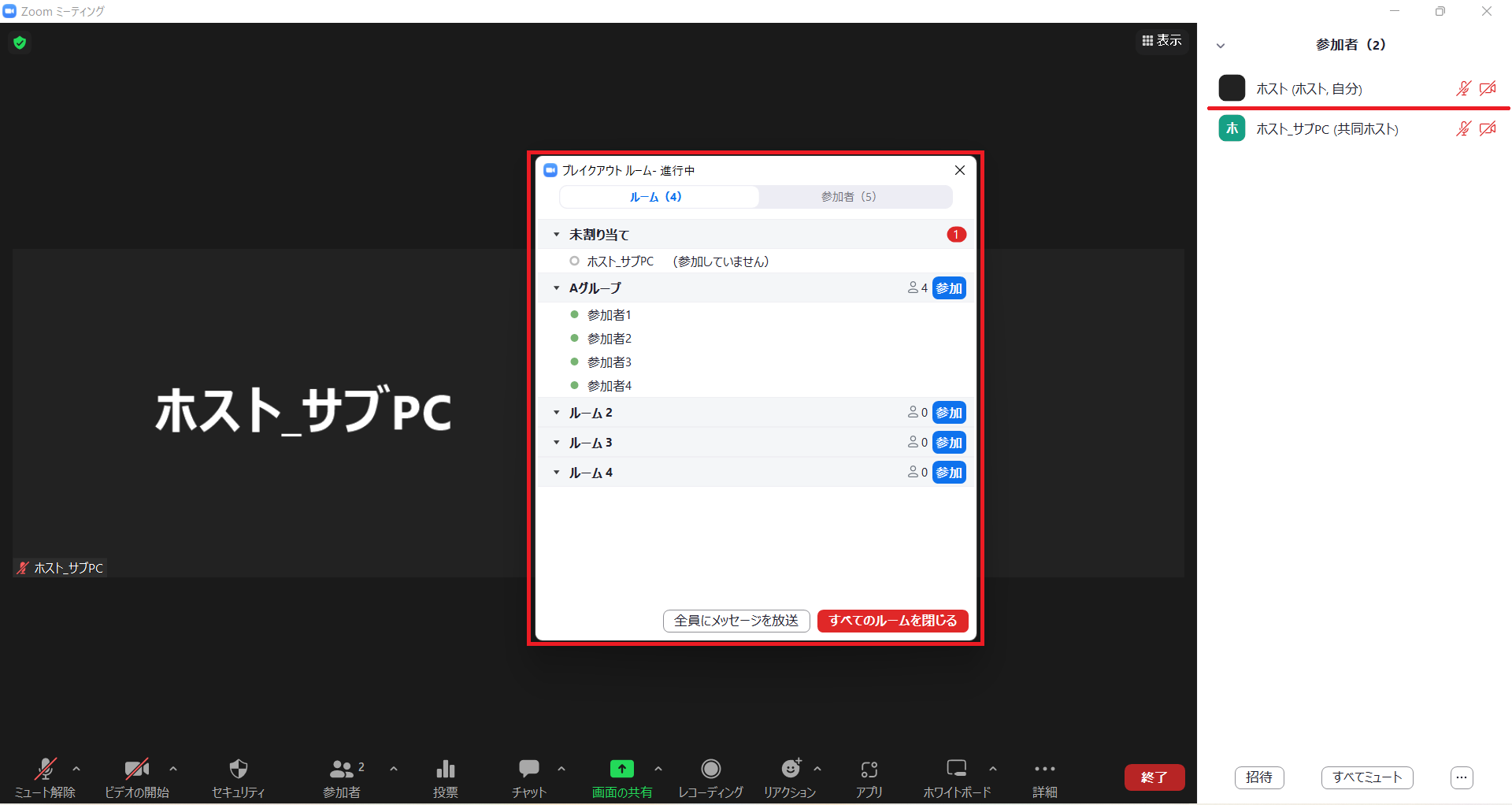Screen dimensions: 1512x805
Task: Open the Polls (投票) icon
Action: [445, 770]
